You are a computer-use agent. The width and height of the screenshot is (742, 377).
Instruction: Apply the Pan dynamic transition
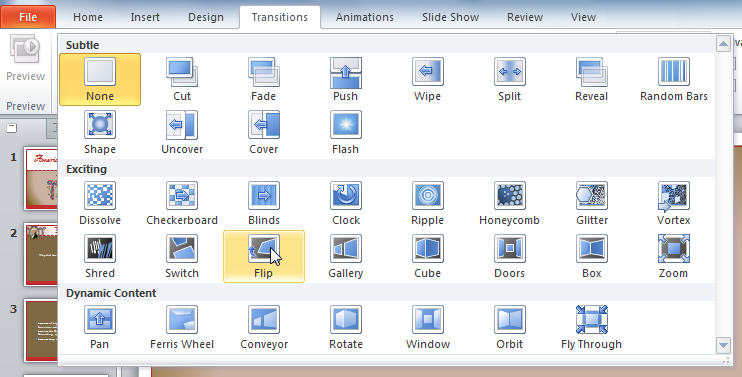[x=100, y=327]
